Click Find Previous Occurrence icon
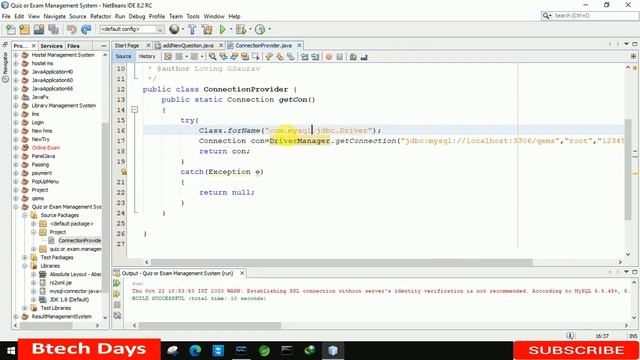The image size is (640, 360). click(x=223, y=57)
